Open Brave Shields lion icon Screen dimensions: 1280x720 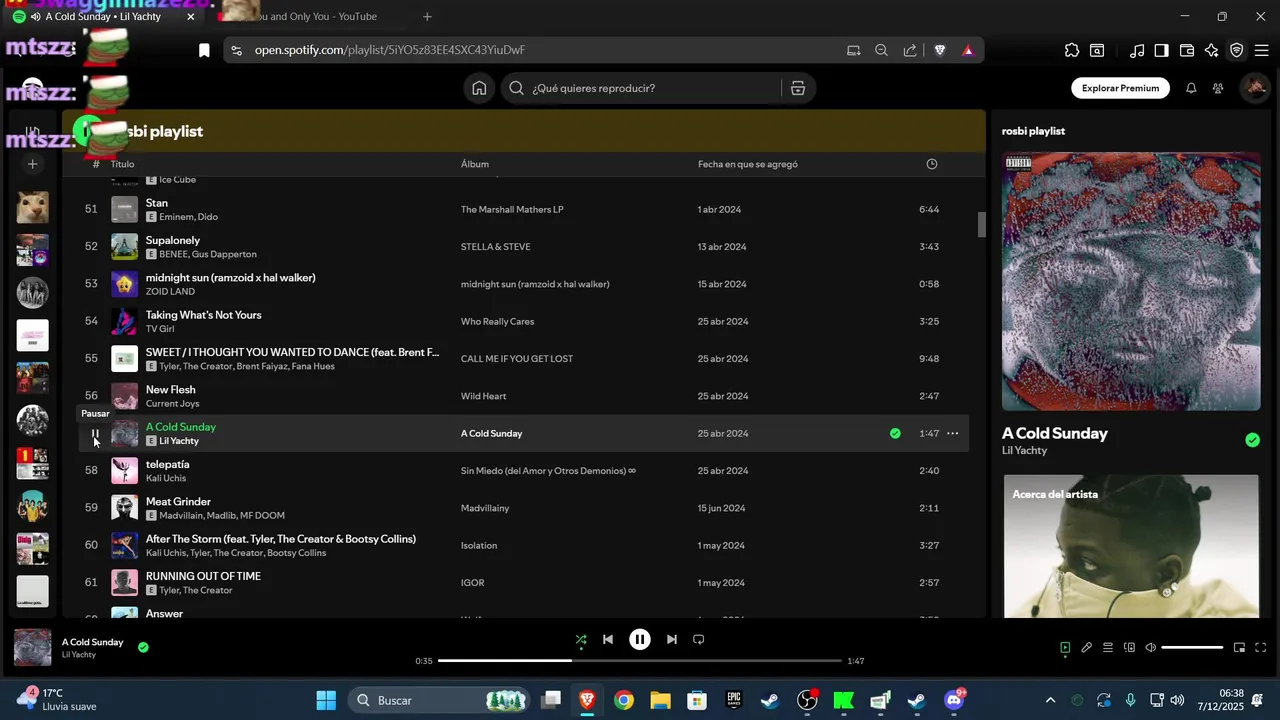(x=940, y=50)
